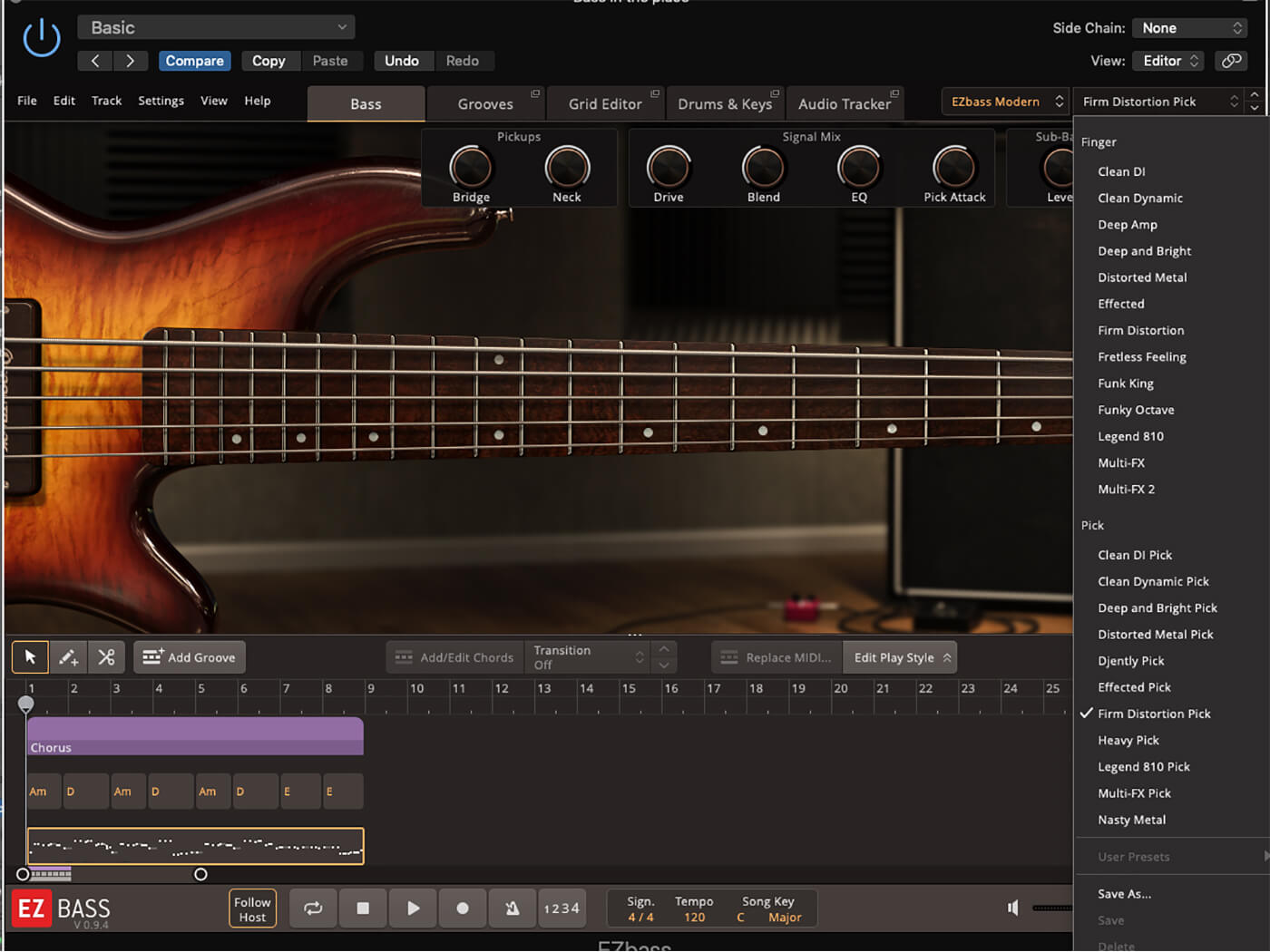The width and height of the screenshot is (1270, 952).
Task: Select the arrow selection tool
Action: [x=30, y=656]
